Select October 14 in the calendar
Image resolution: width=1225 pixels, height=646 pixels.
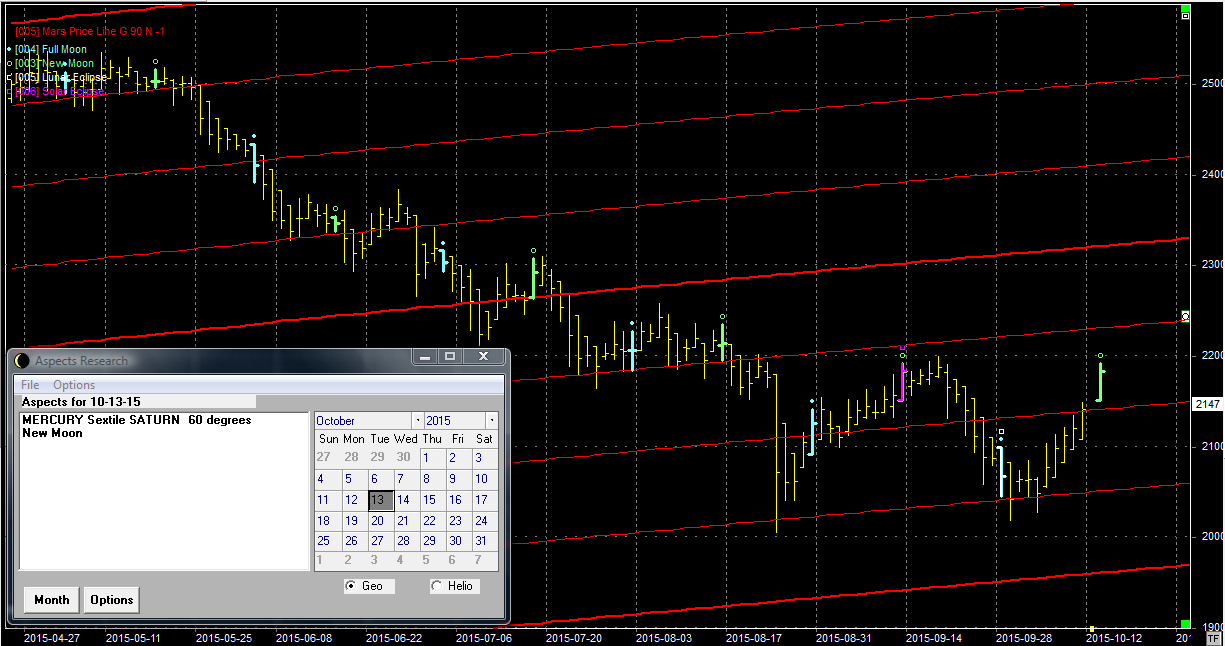tap(403, 500)
